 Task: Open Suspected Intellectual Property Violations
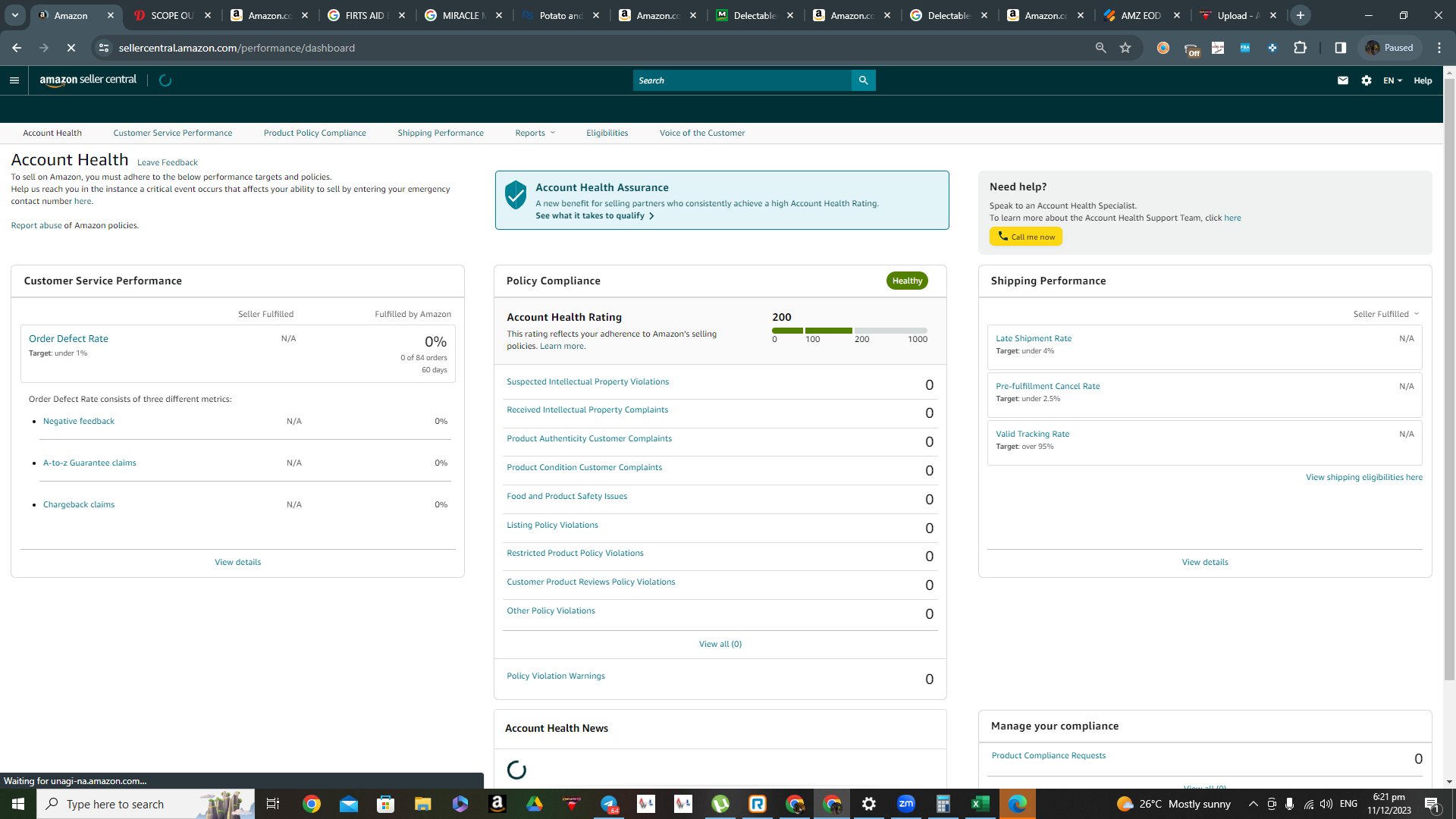pyautogui.click(x=588, y=382)
